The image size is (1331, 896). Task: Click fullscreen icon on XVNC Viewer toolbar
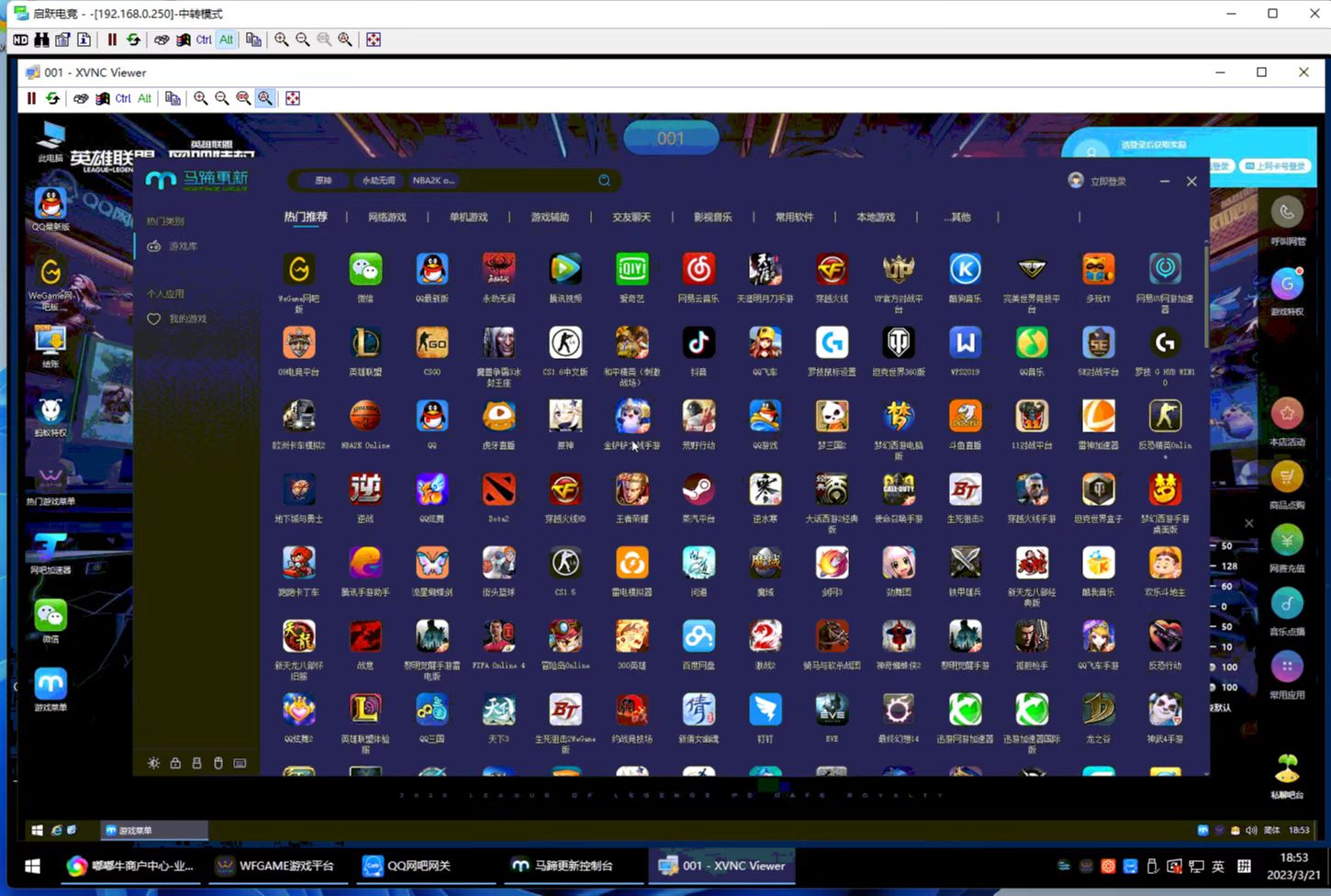point(293,98)
